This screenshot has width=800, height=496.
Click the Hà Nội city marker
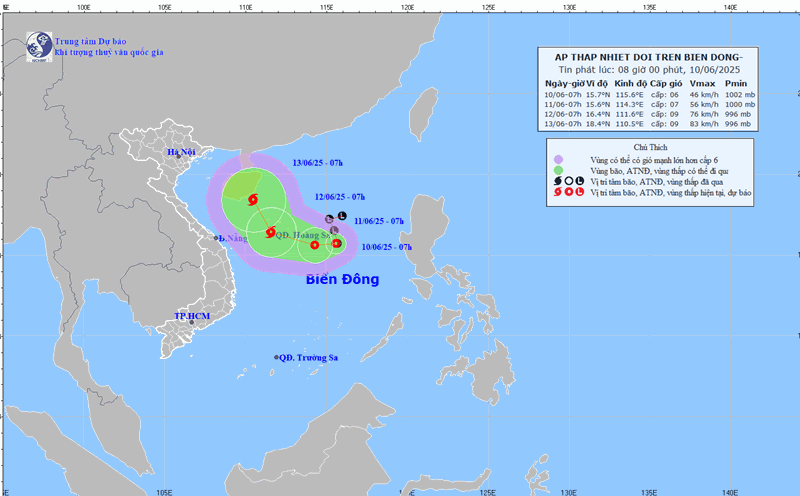point(178,158)
